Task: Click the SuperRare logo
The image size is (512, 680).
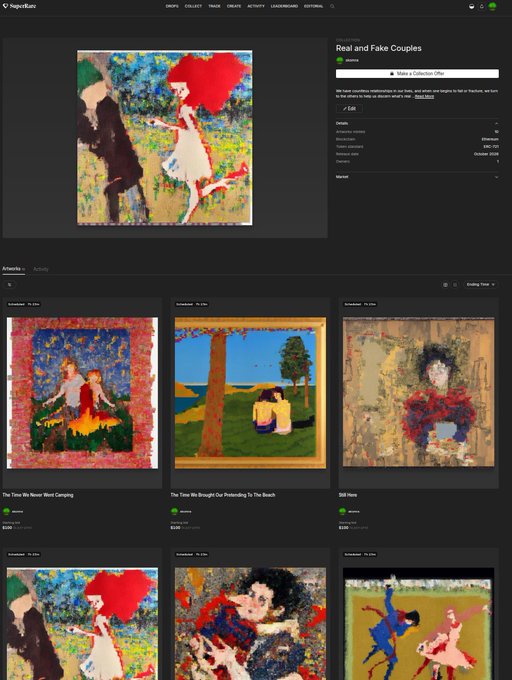Action: pyautogui.click(x=20, y=6)
